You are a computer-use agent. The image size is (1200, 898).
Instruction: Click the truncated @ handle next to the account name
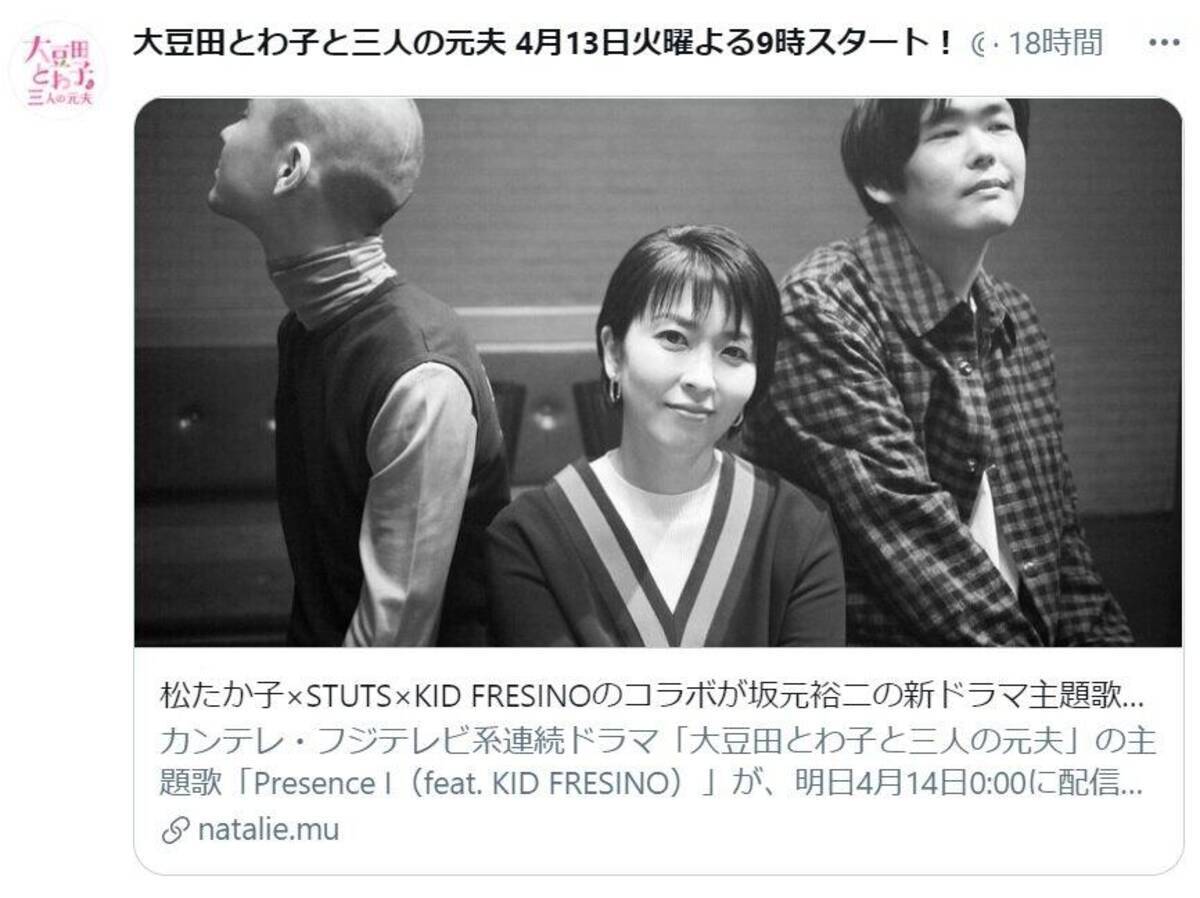point(982,44)
